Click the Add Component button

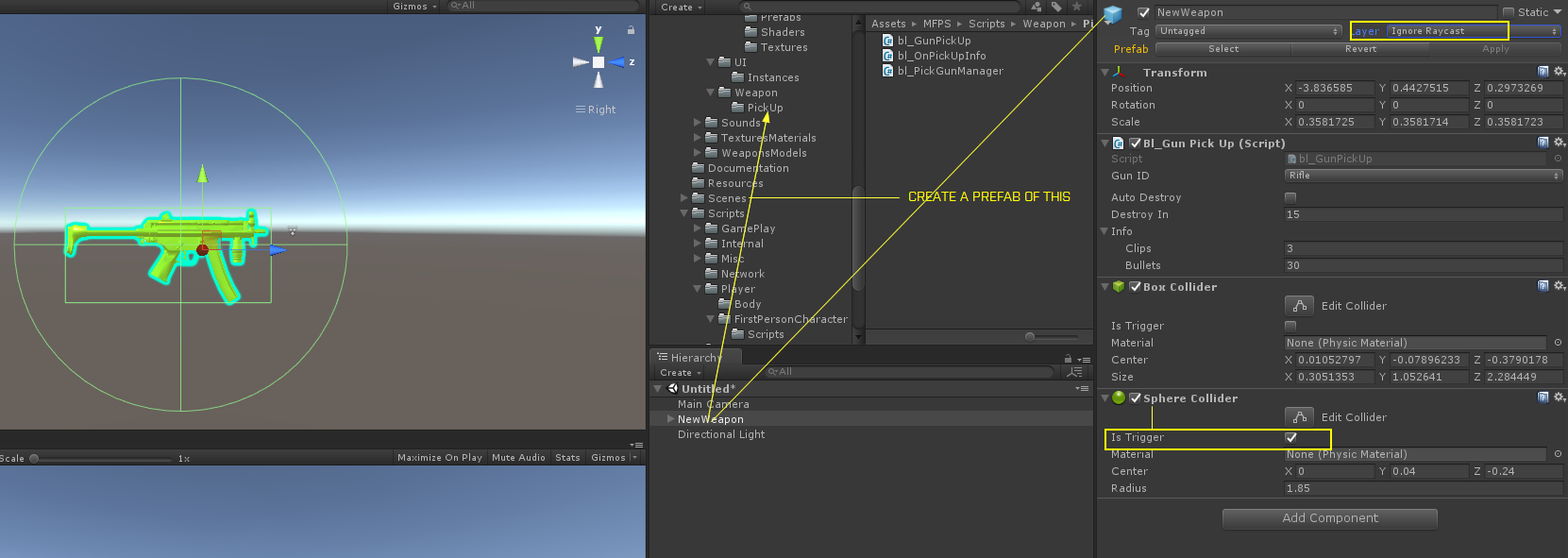[1329, 518]
